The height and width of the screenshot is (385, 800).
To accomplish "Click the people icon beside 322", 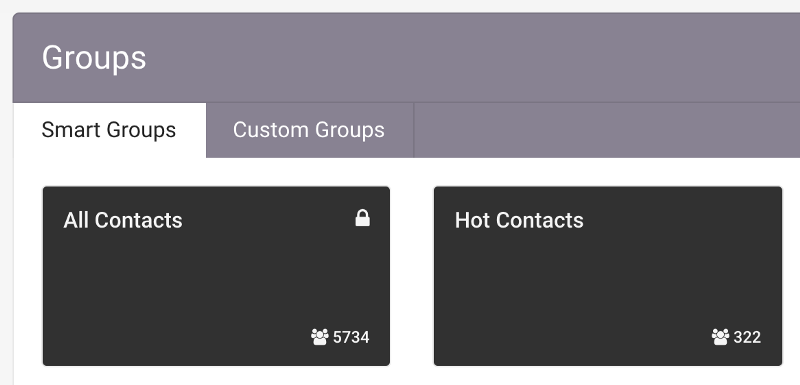I will (x=720, y=337).
